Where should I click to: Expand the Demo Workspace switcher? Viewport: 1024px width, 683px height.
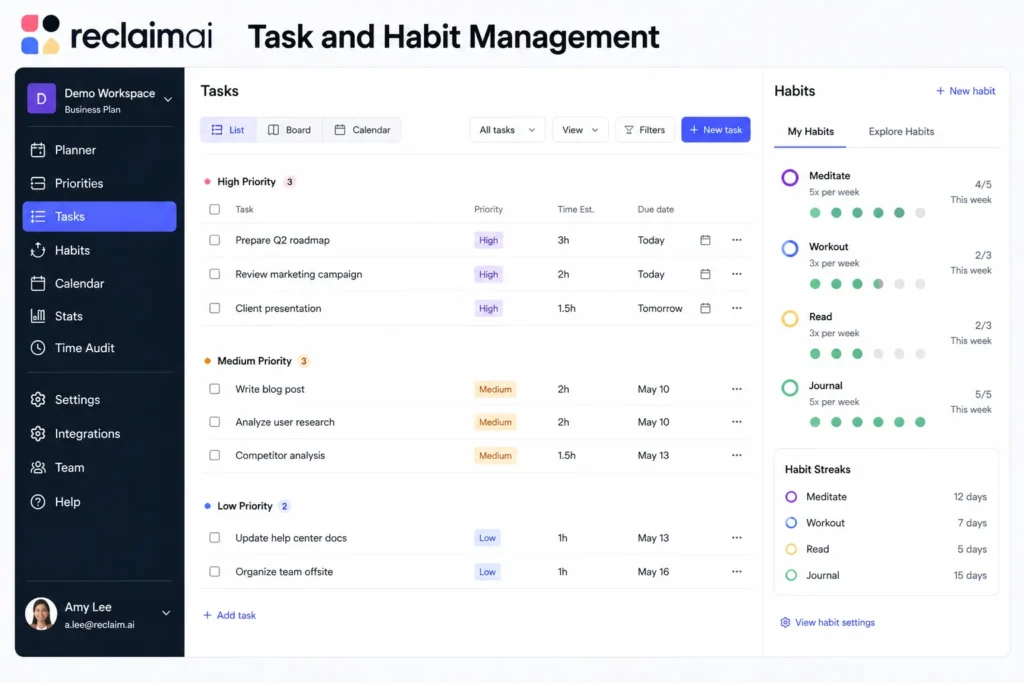click(168, 100)
